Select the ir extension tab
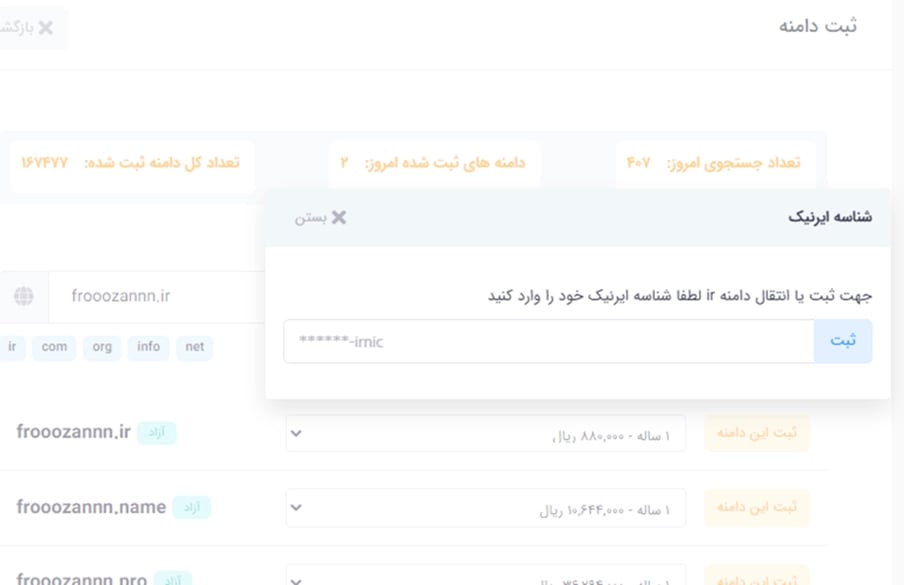 click(x=14, y=348)
